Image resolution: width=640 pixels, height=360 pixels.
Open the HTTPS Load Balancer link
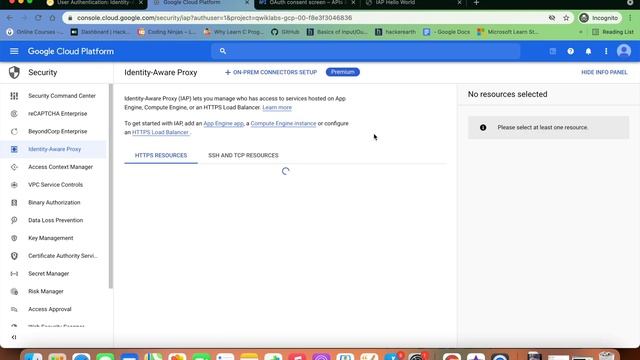[161, 132]
